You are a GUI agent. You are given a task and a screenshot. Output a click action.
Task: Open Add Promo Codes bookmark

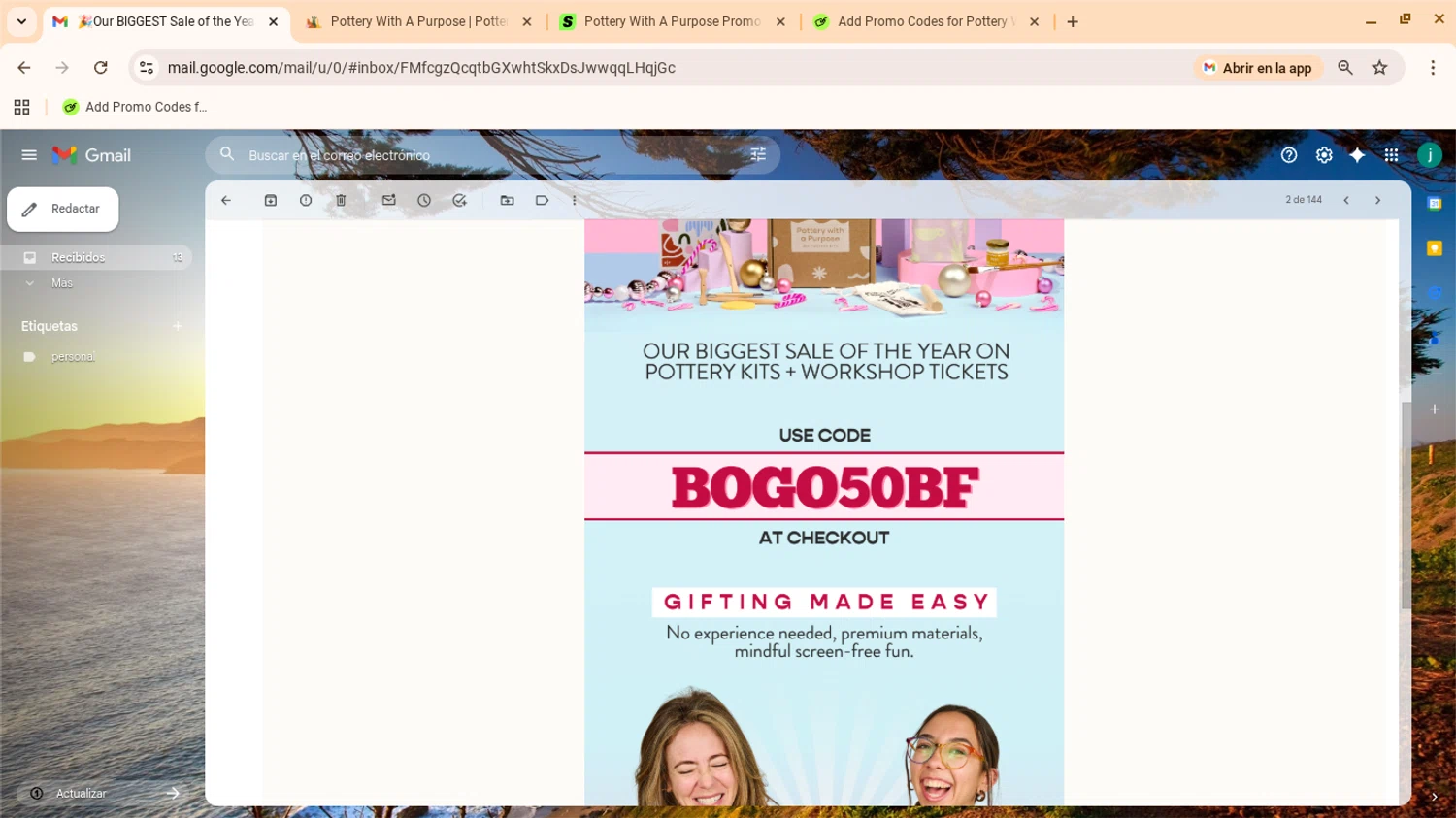pos(135,107)
